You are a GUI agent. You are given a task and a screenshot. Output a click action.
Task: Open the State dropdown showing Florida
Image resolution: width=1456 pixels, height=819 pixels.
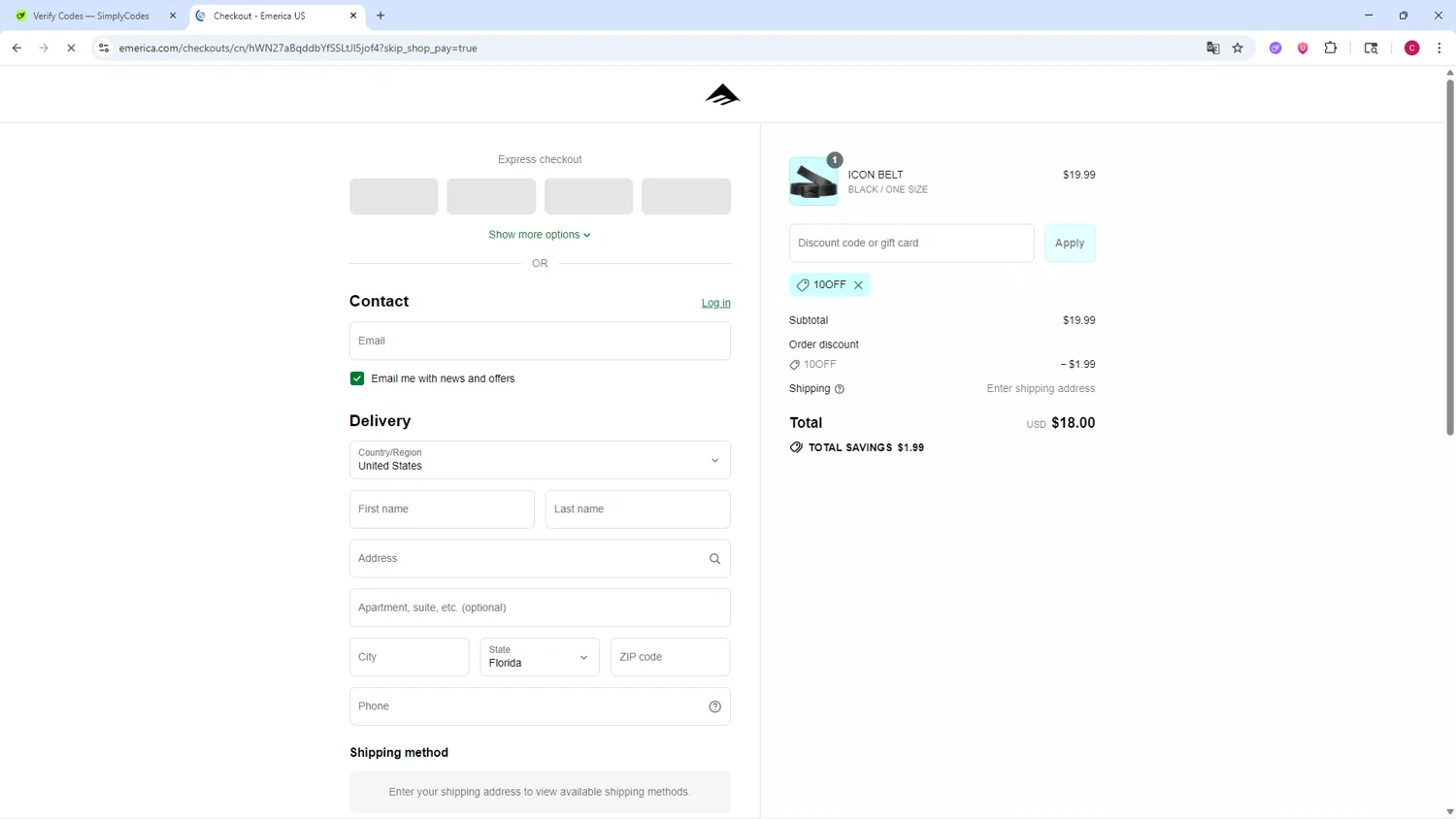540,657
